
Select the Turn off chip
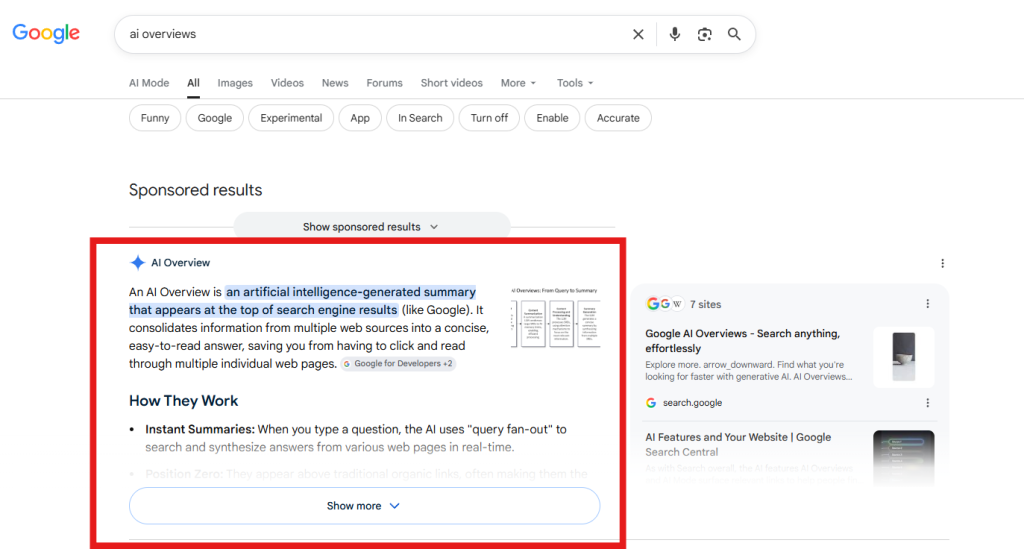click(489, 118)
